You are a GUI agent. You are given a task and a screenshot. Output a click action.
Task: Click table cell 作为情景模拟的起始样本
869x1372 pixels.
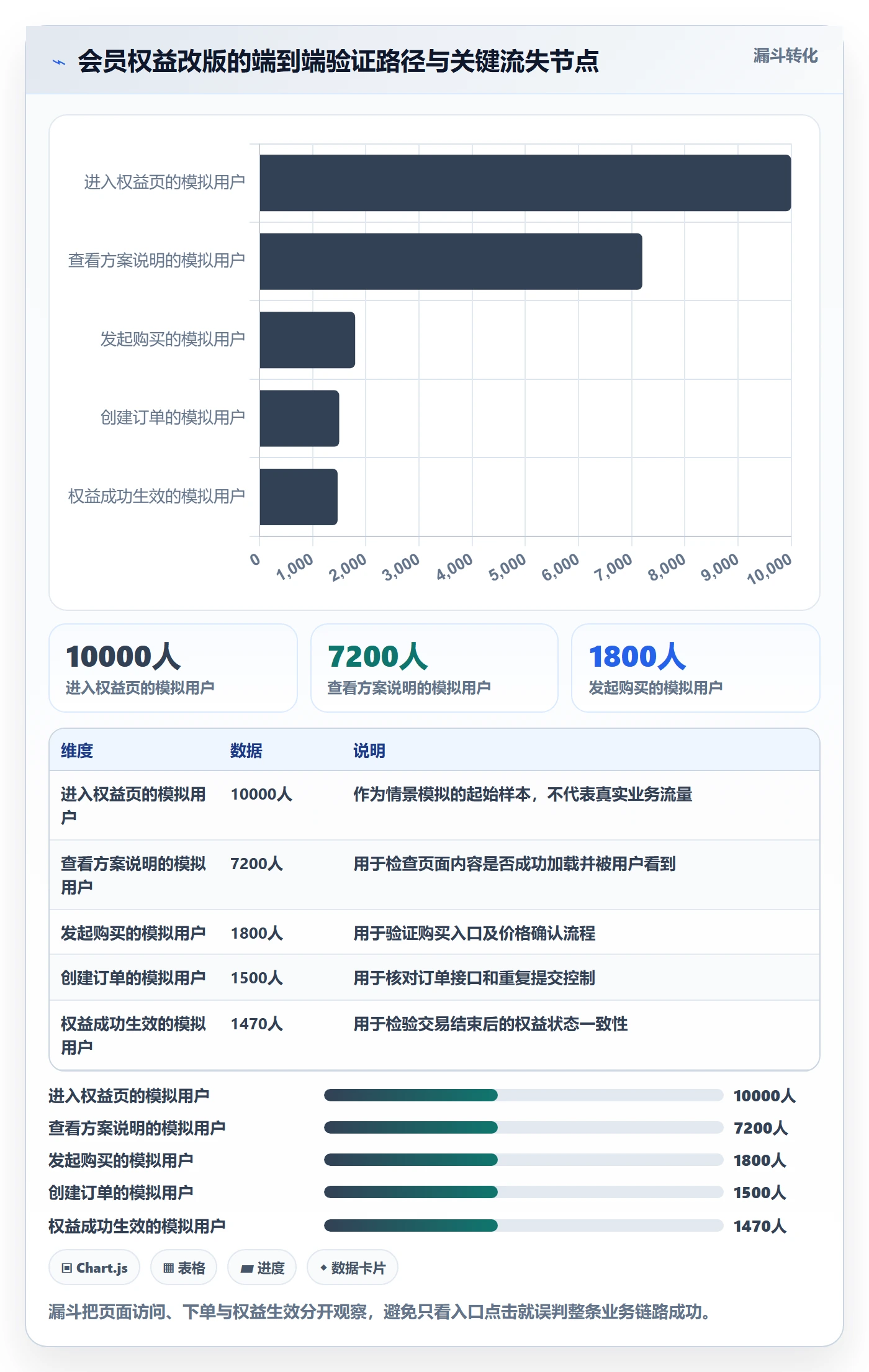[523, 794]
